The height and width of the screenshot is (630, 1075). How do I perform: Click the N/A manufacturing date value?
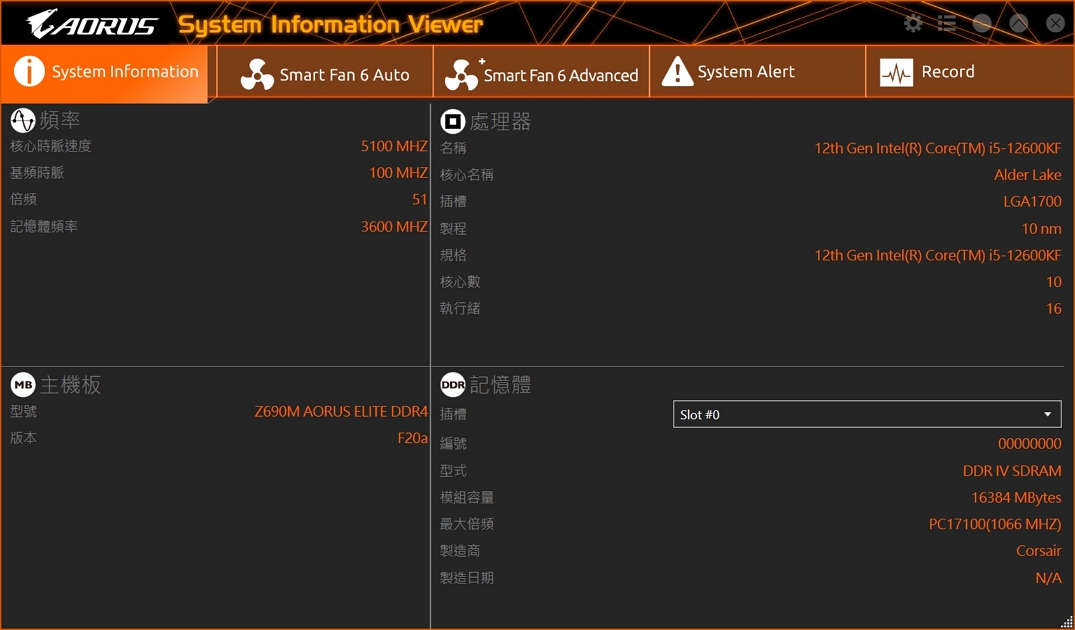point(1048,578)
